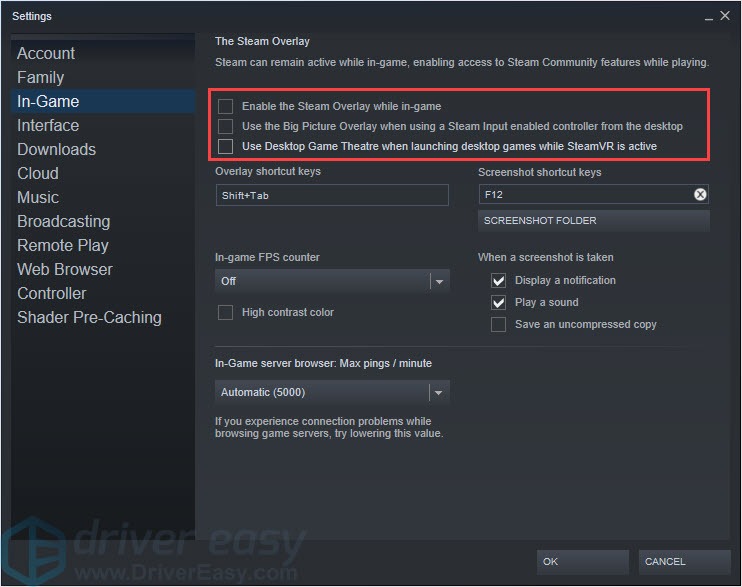Toggle High contrast color checkbox
Screen dimensions: 742x587
pyautogui.click(x=225, y=312)
